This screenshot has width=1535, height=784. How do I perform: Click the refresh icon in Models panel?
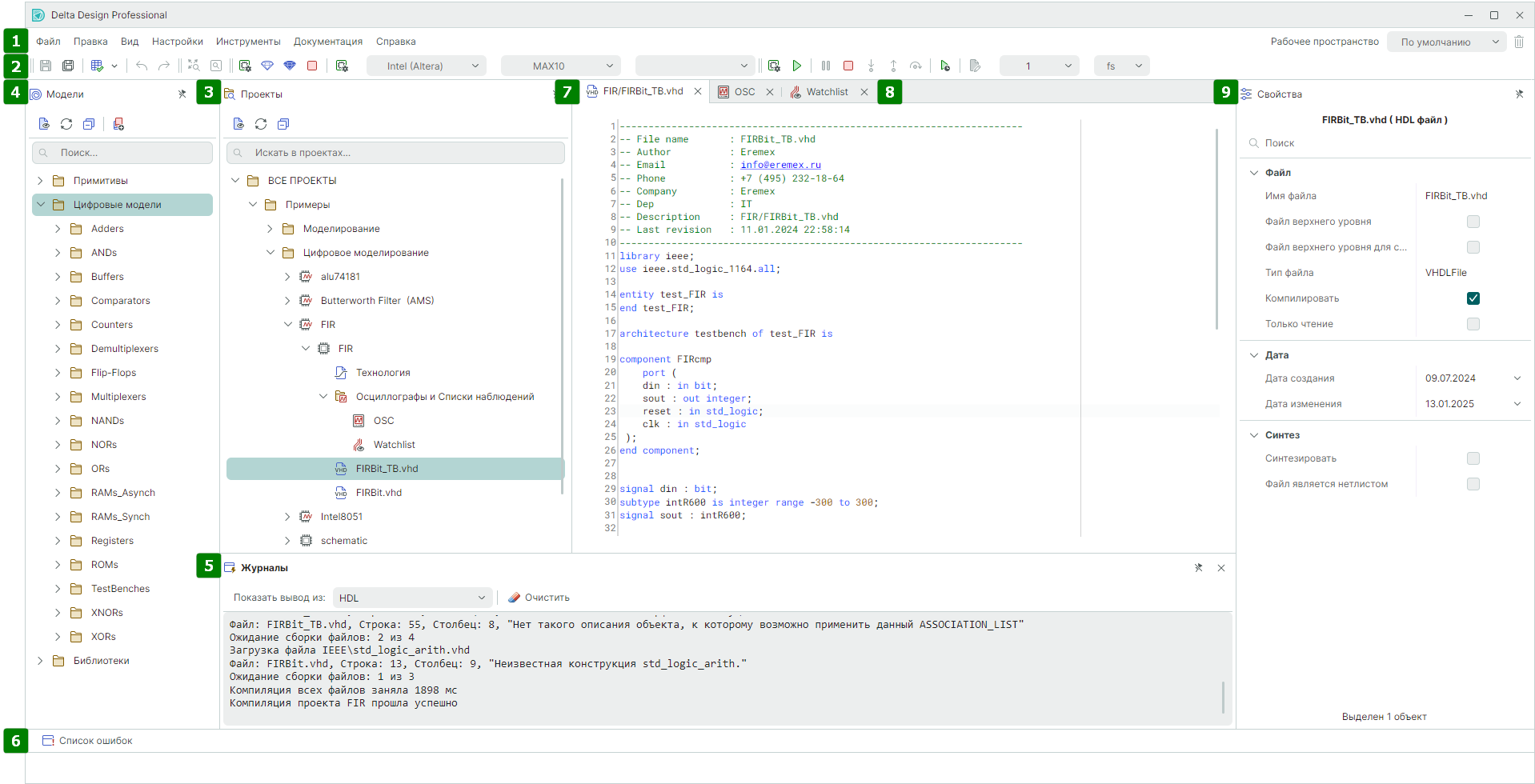[x=66, y=124]
